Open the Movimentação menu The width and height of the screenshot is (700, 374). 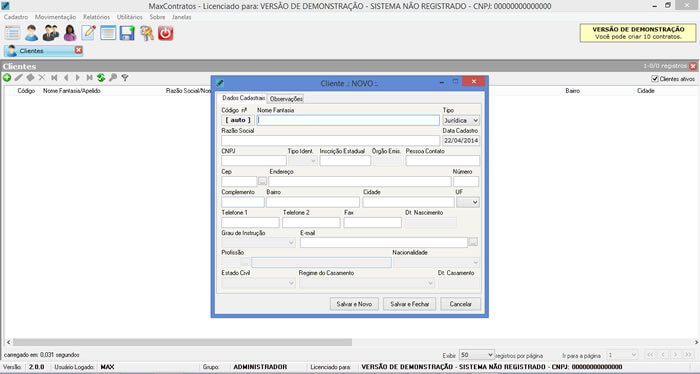[55, 17]
